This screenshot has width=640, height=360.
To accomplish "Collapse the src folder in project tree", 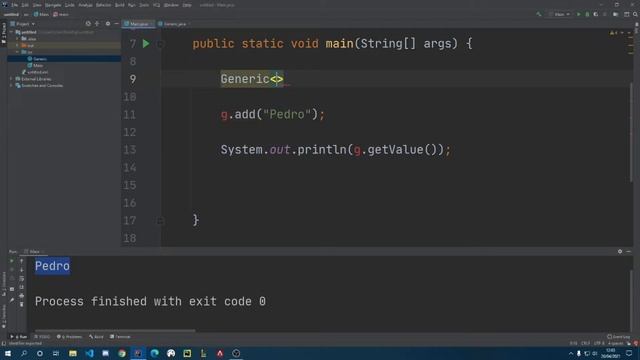I will 17,52.
